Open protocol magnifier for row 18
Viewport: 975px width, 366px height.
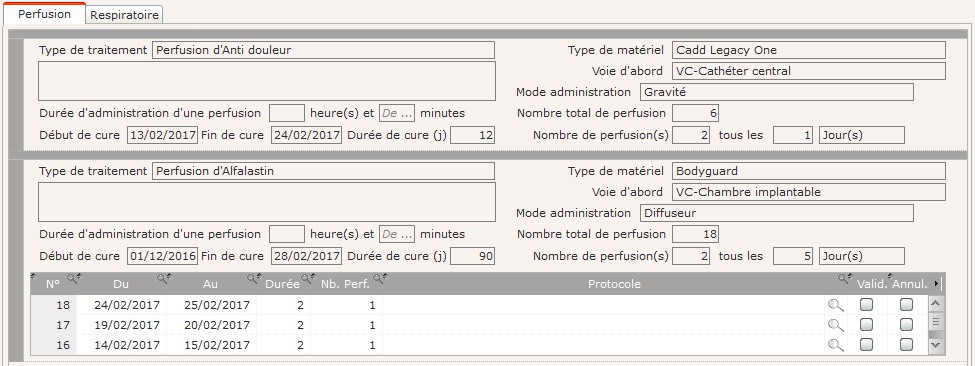coord(836,305)
